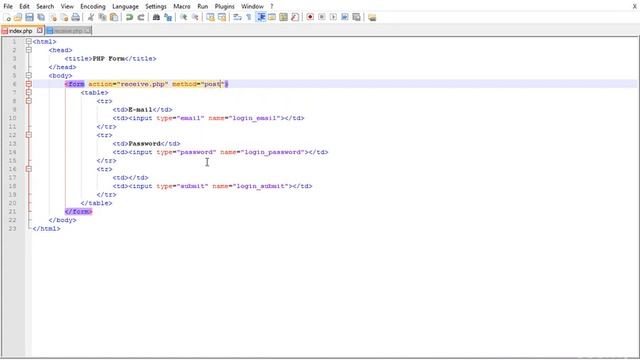Undo the last edit with green arrow
This screenshot has height=360, width=640.
click(129, 17)
